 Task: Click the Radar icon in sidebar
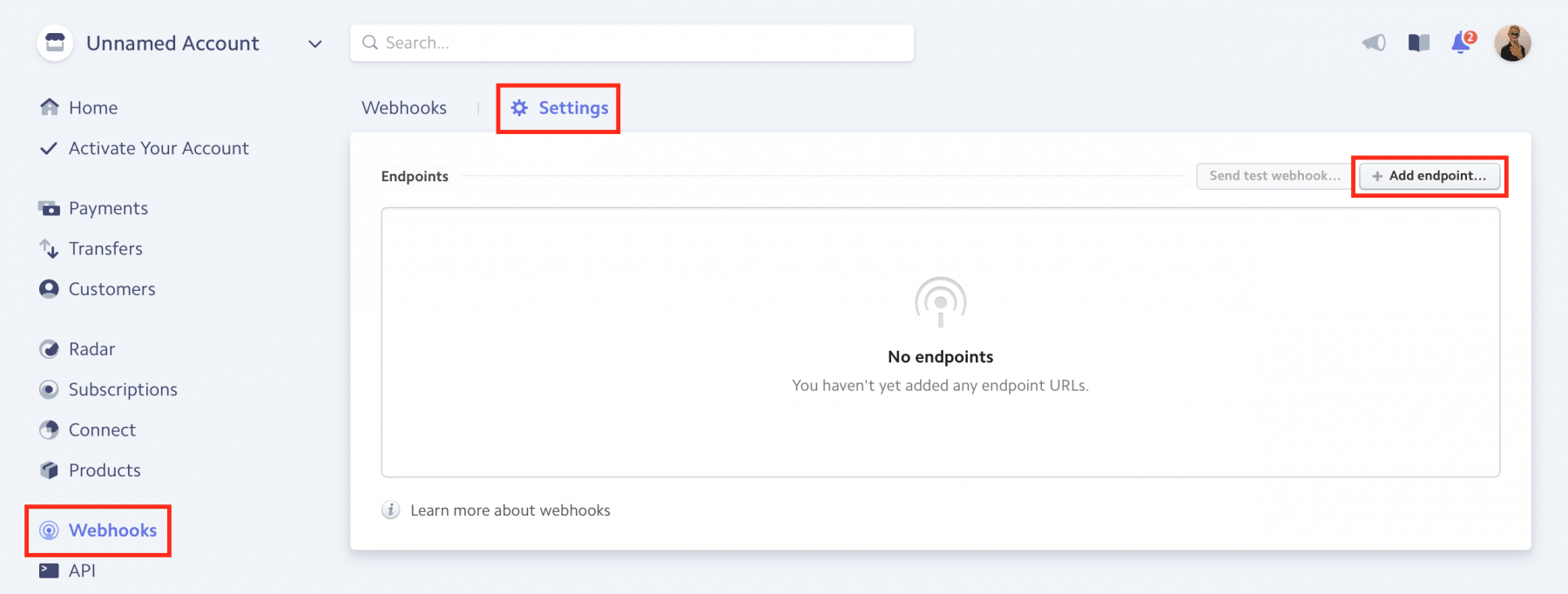coord(50,349)
